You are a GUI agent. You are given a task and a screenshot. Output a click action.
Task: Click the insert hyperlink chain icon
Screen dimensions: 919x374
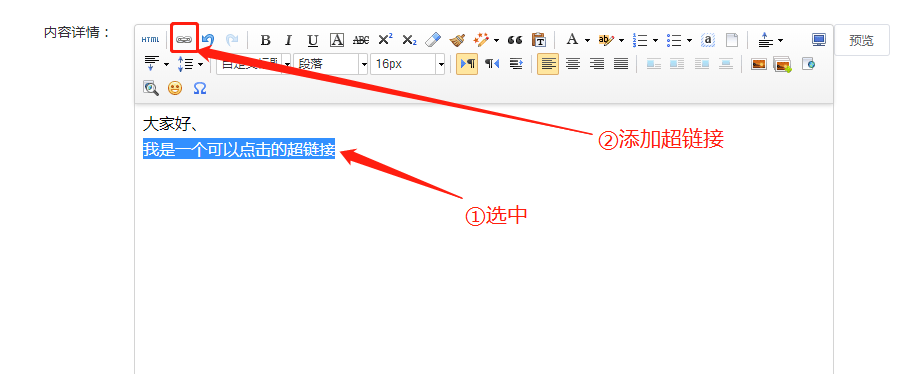tap(184, 40)
